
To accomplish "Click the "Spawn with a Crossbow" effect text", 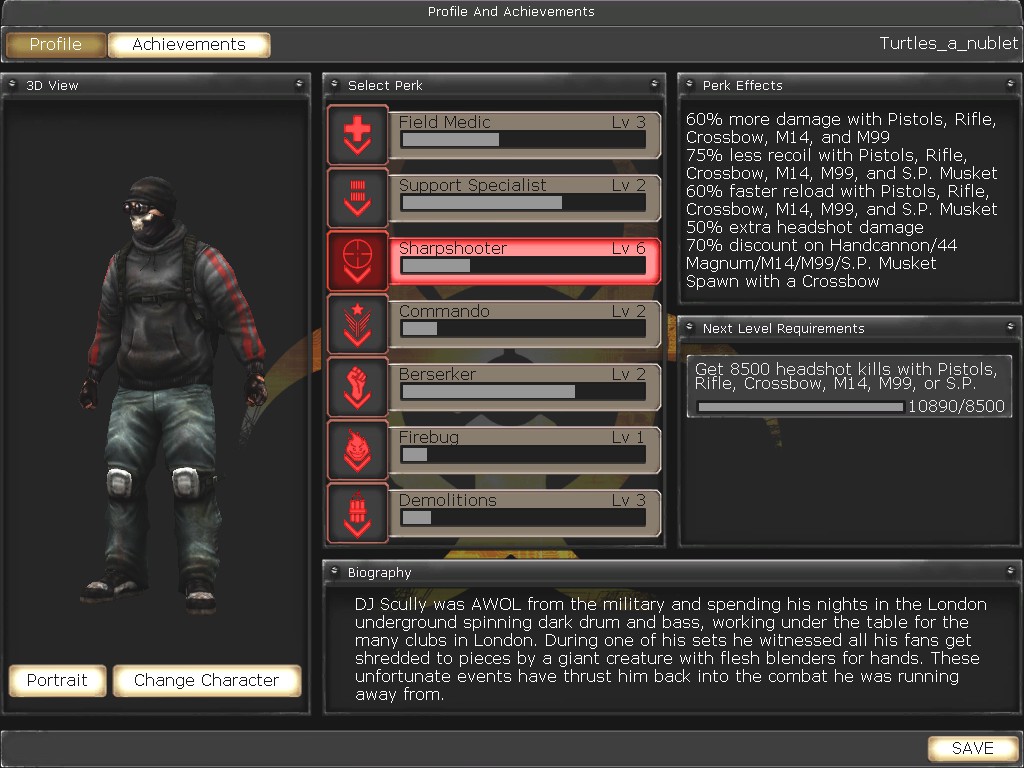I will click(782, 281).
